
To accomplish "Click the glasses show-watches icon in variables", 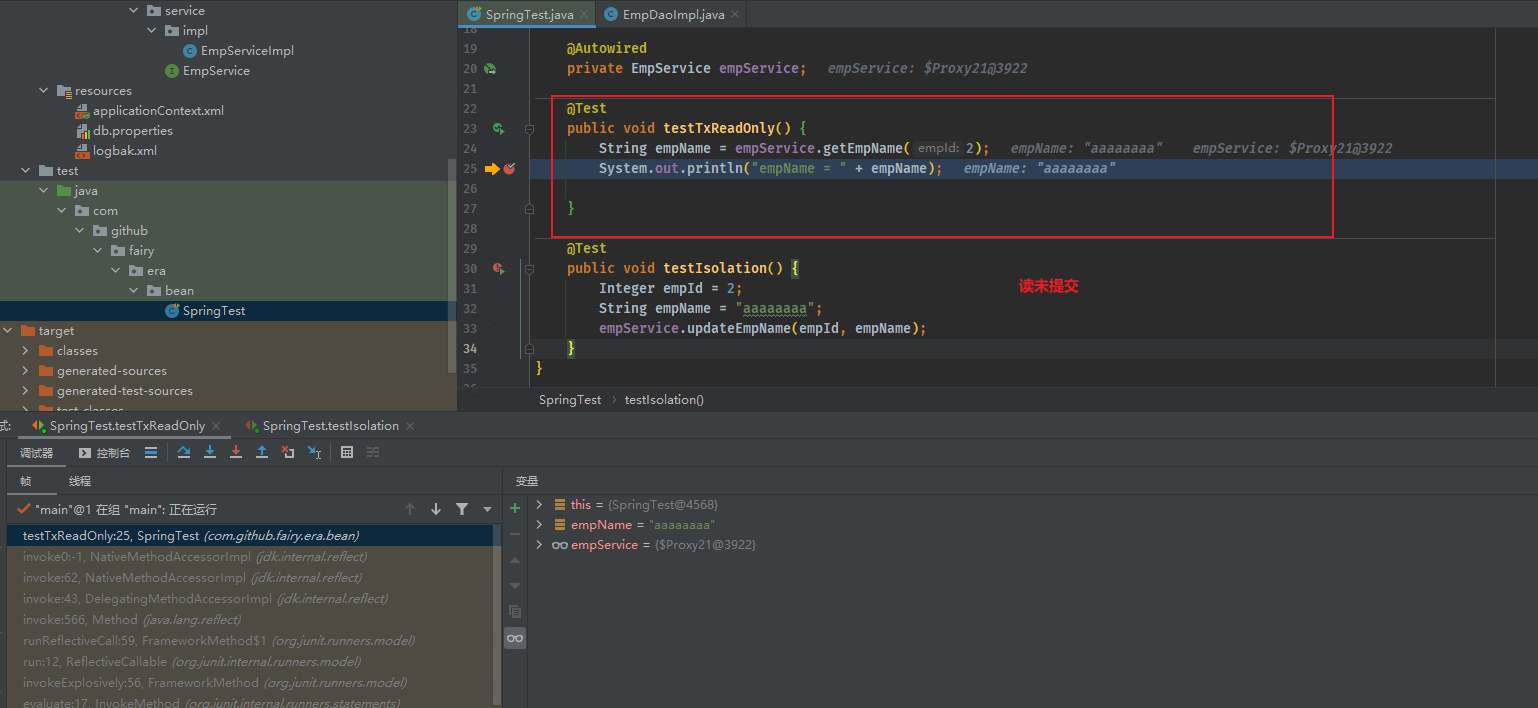I will 515,638.
